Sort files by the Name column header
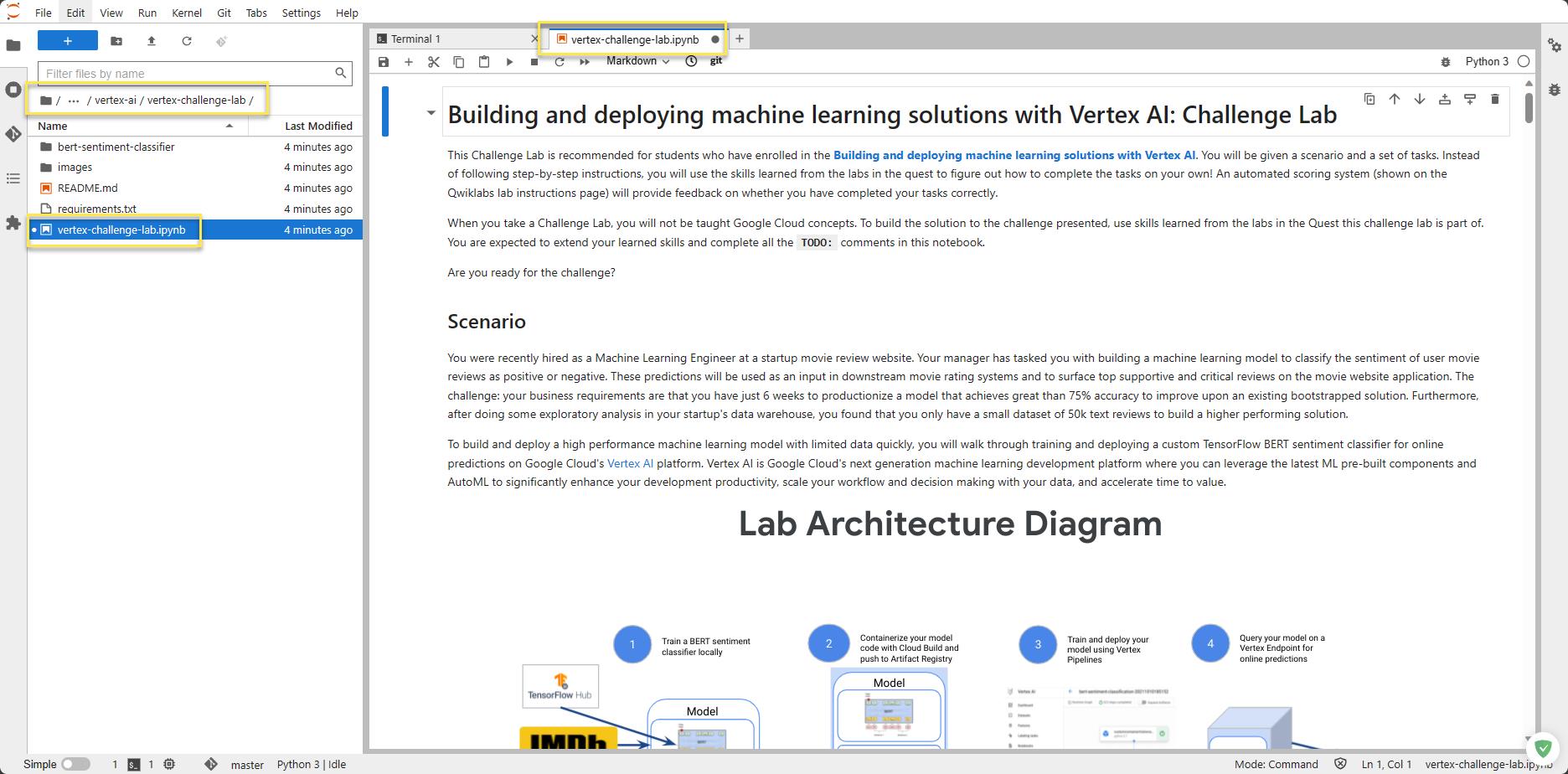 coord(53,126)
